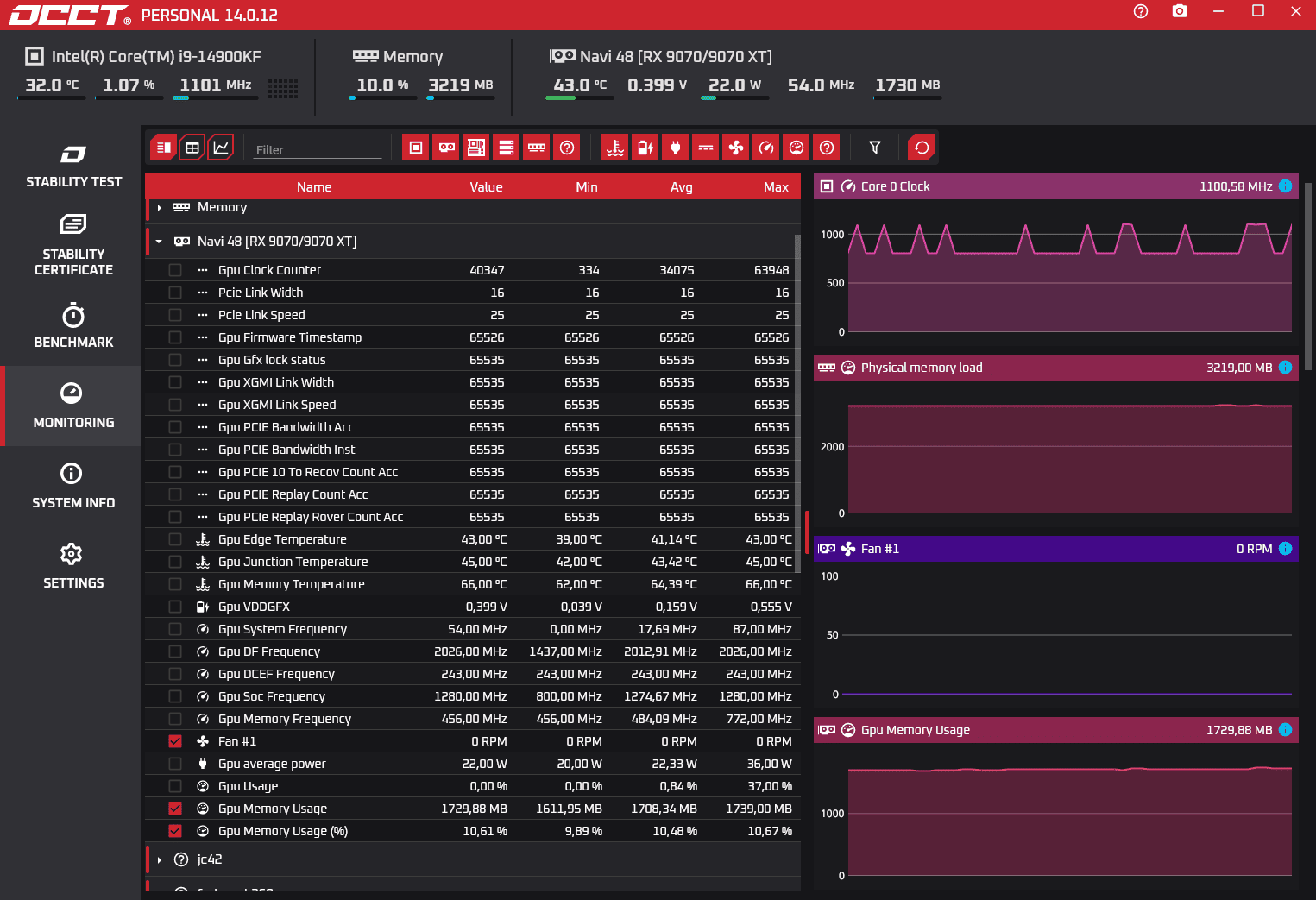Sort table by Avg column
This screenshot has width=1316, height=900.
pos(682,186)
